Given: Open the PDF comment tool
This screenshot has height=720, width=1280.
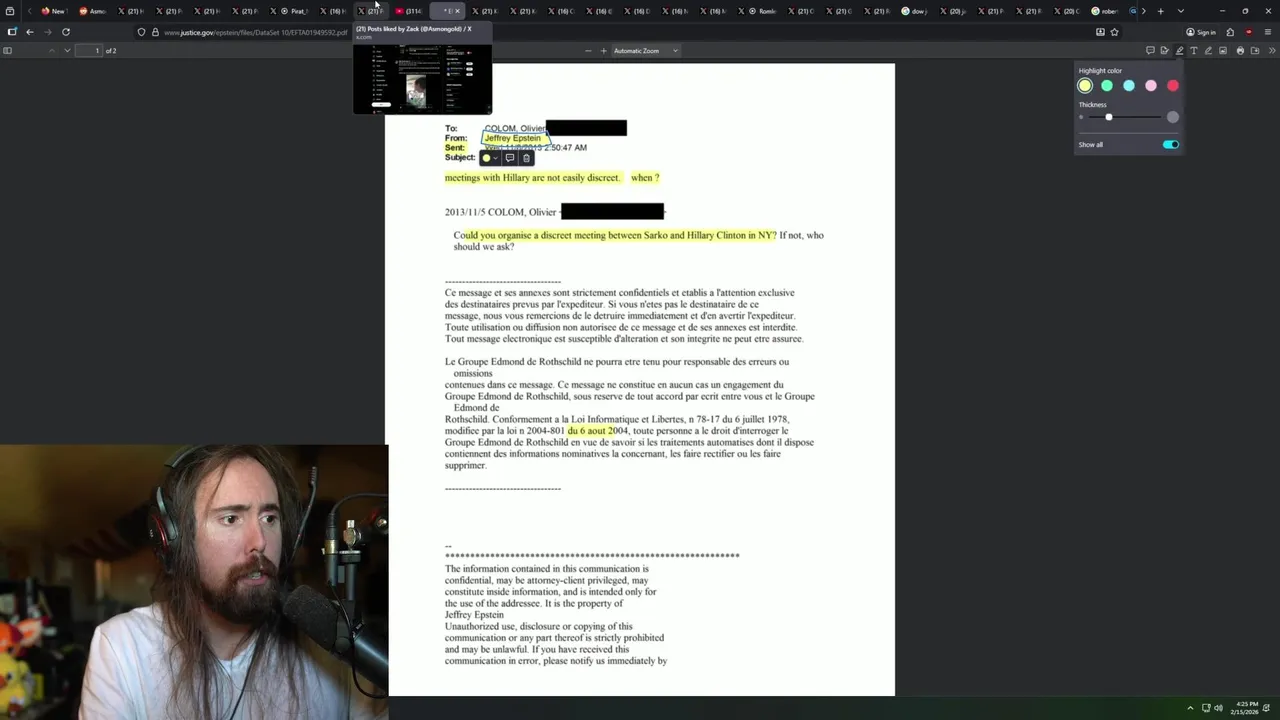Looking at the screenshot, I should 1150,50.
